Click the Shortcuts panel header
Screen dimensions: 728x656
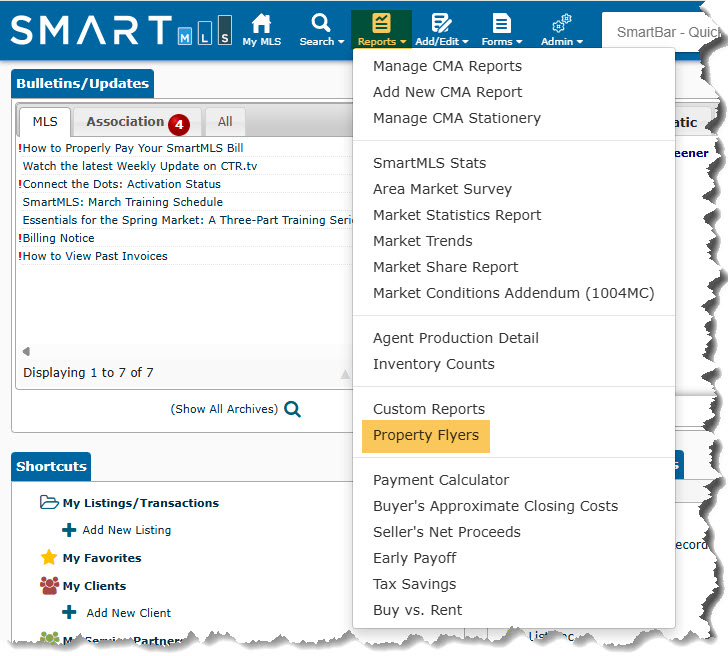point(51,467)
